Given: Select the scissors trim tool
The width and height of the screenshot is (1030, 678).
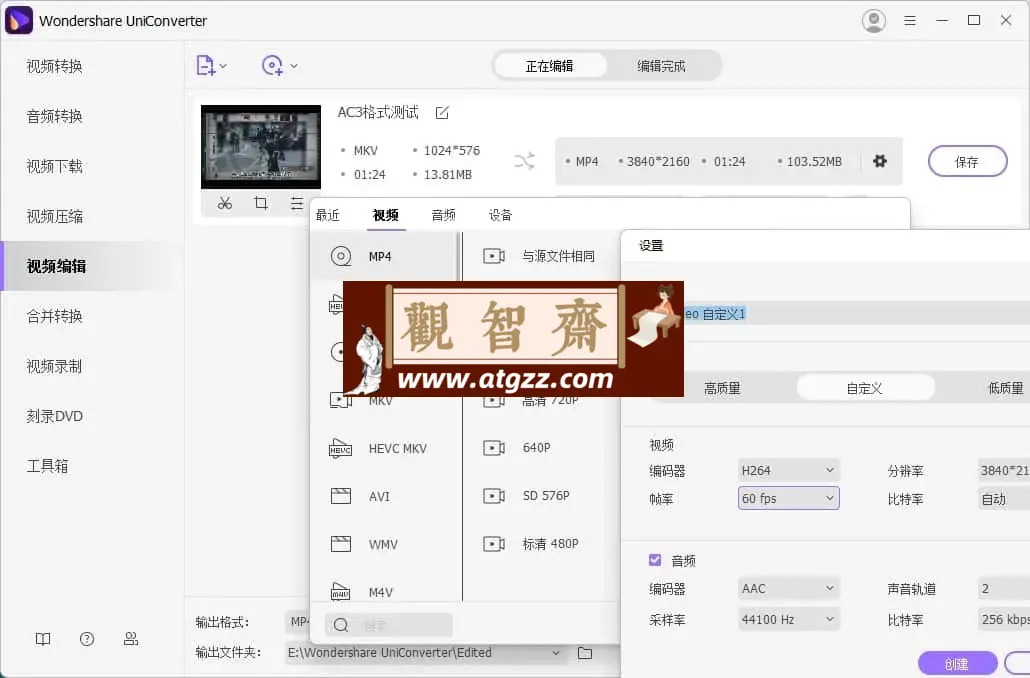Looking at the screenshot, I should pyautogui.click(x=225, y=203).
